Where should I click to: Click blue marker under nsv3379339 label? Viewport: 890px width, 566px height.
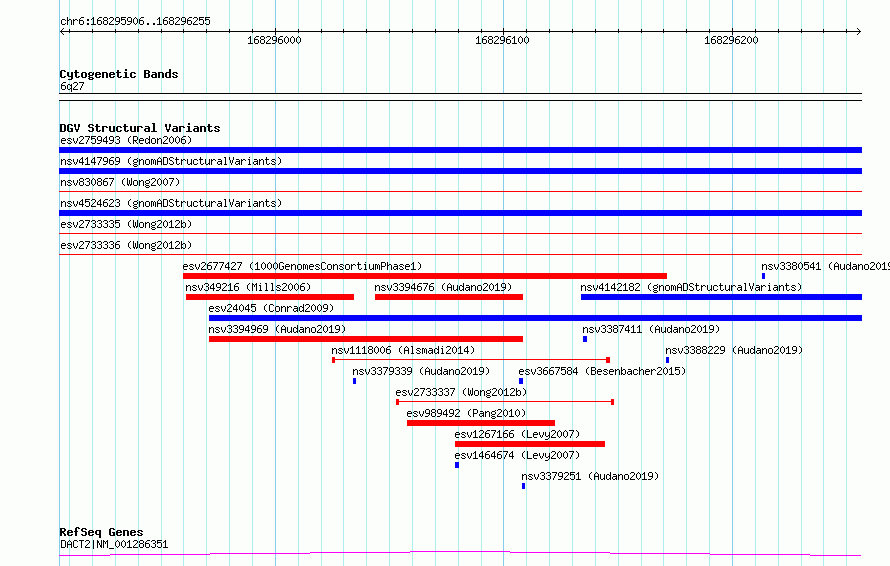(x=354, y=381)
